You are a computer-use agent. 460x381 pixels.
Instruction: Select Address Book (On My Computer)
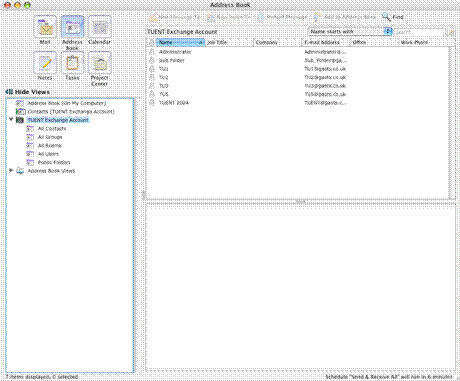(x=67, y=103)
